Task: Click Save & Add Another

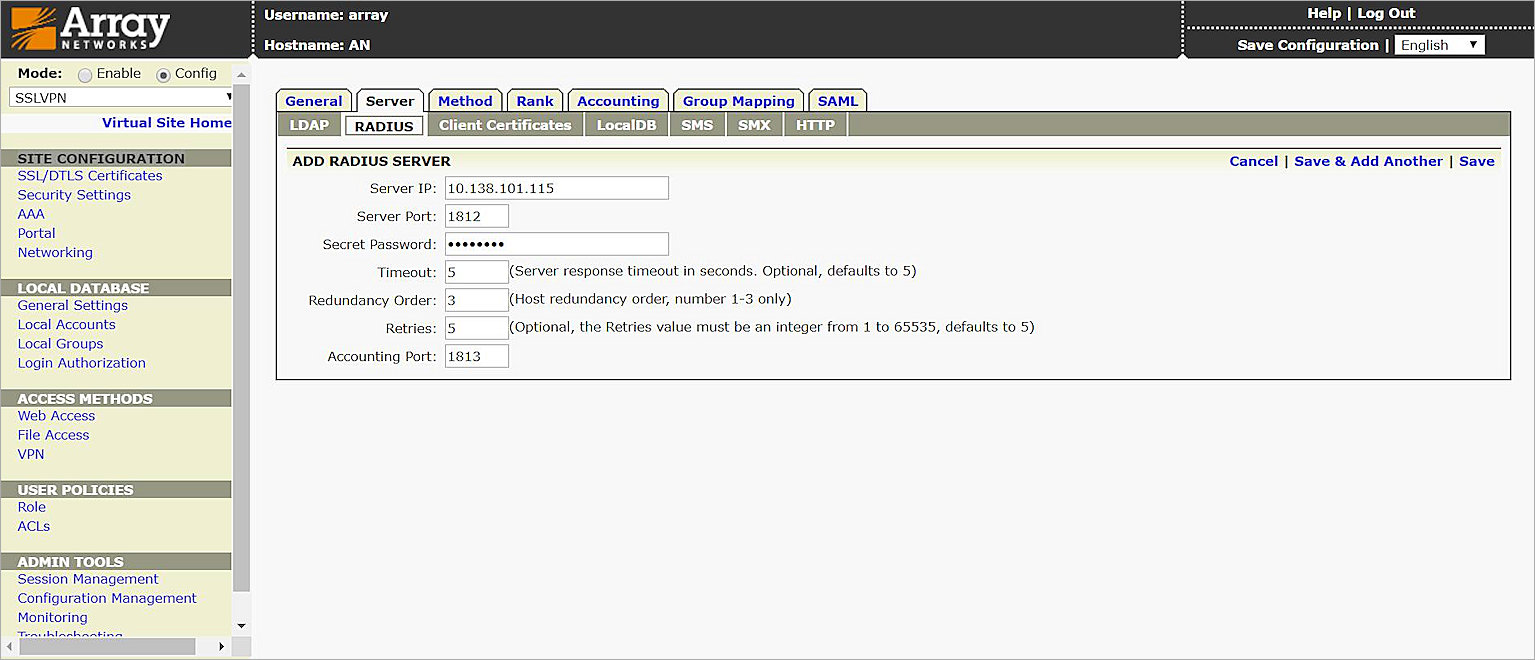Action: click(x=1368, y=160)
